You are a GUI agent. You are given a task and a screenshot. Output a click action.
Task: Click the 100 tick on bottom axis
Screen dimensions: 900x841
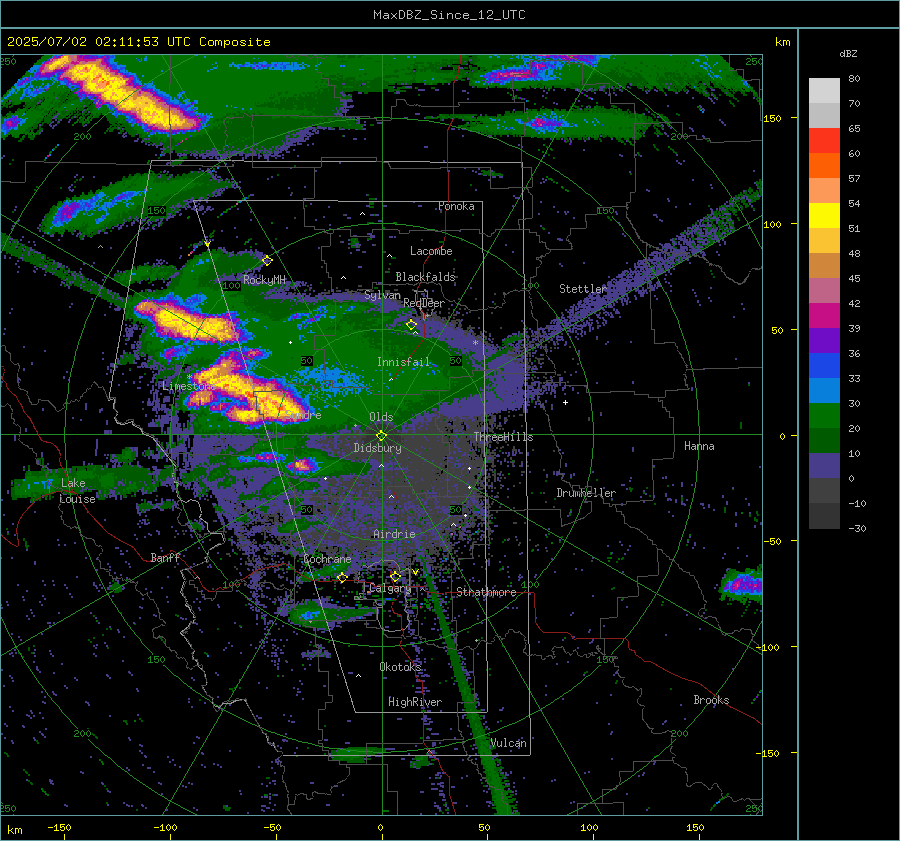click(x=589, y=828)
